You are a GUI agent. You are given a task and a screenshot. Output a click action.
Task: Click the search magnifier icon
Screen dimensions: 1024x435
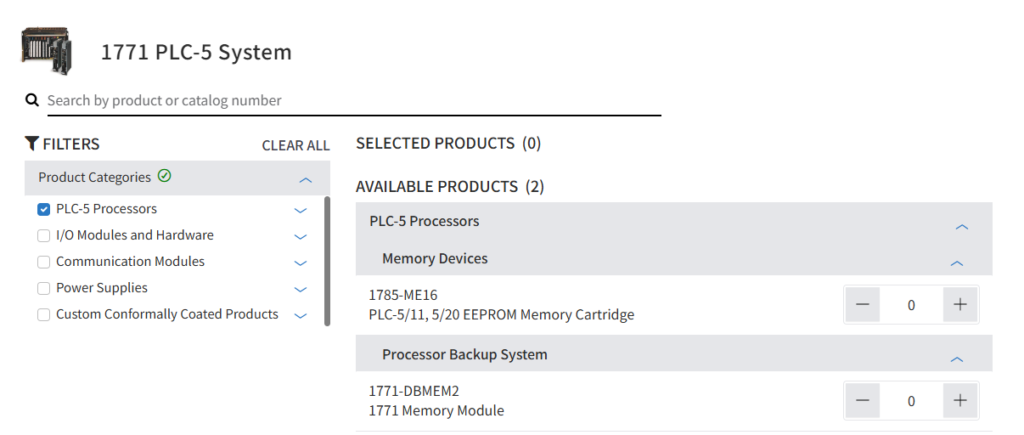(32, 100)
